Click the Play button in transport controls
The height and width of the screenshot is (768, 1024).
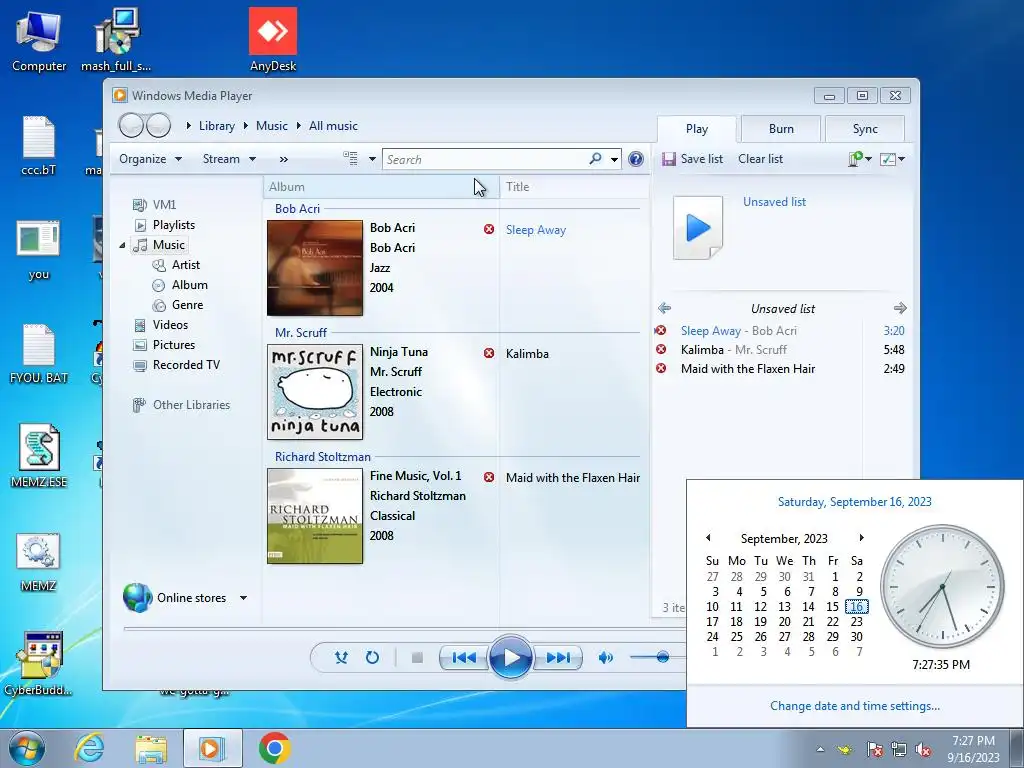(511, 658)
